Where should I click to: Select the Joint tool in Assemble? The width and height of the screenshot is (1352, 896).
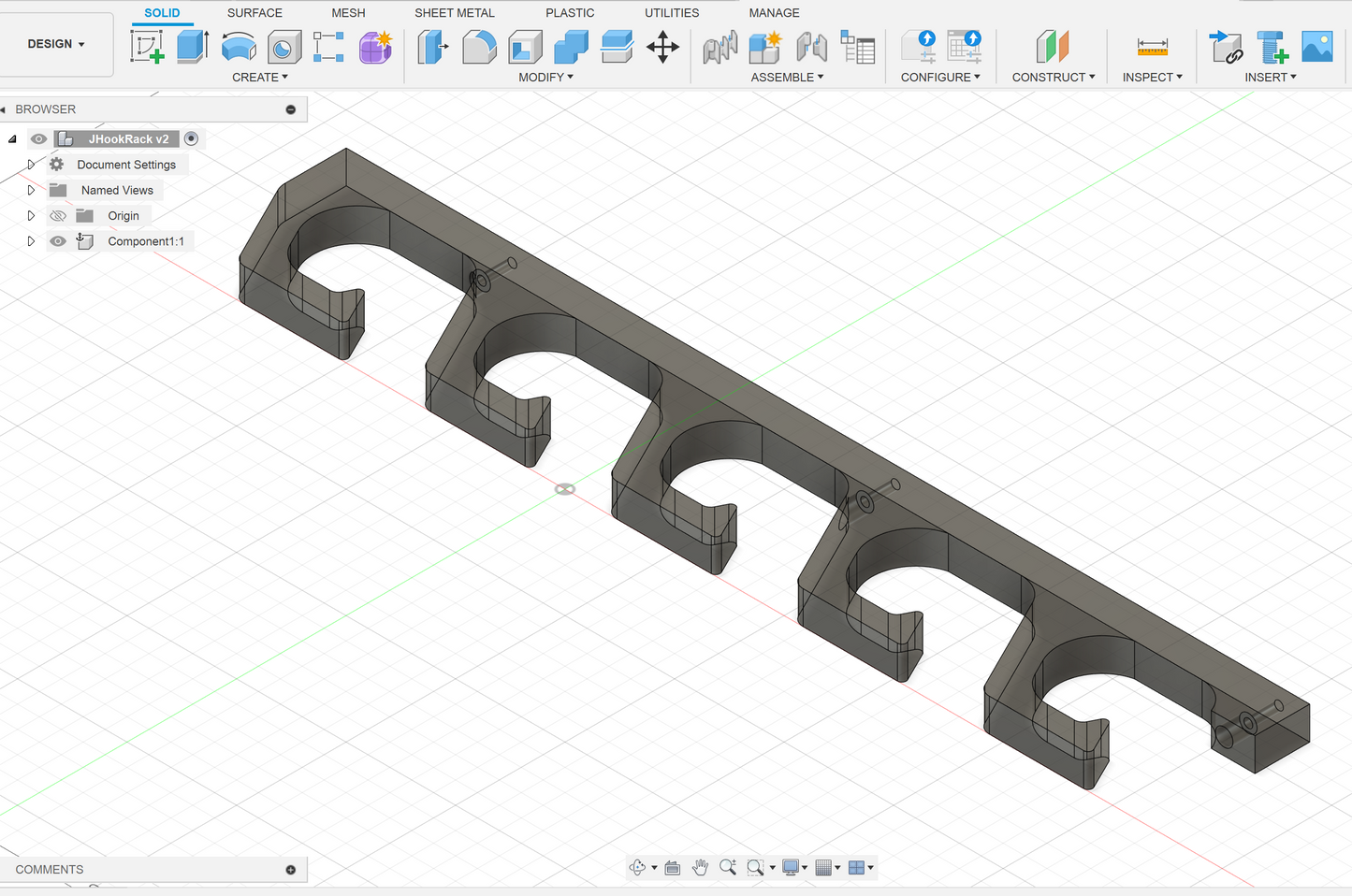(x=720, y=47)
